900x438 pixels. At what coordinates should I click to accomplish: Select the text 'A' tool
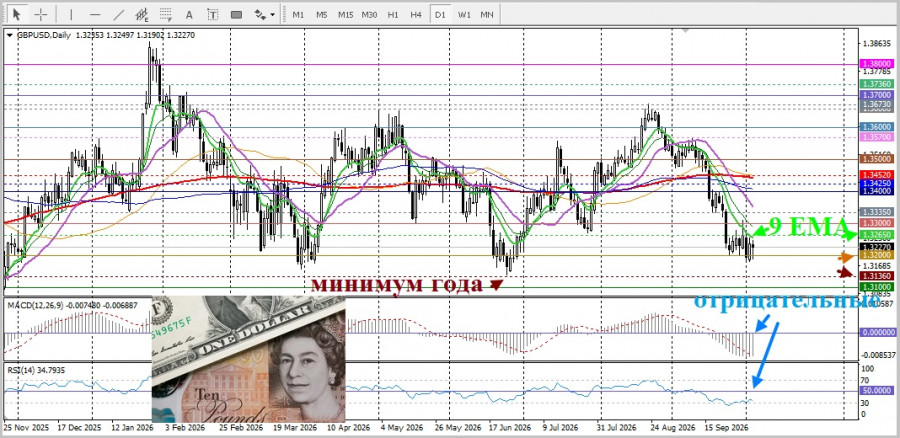(189, 14)
